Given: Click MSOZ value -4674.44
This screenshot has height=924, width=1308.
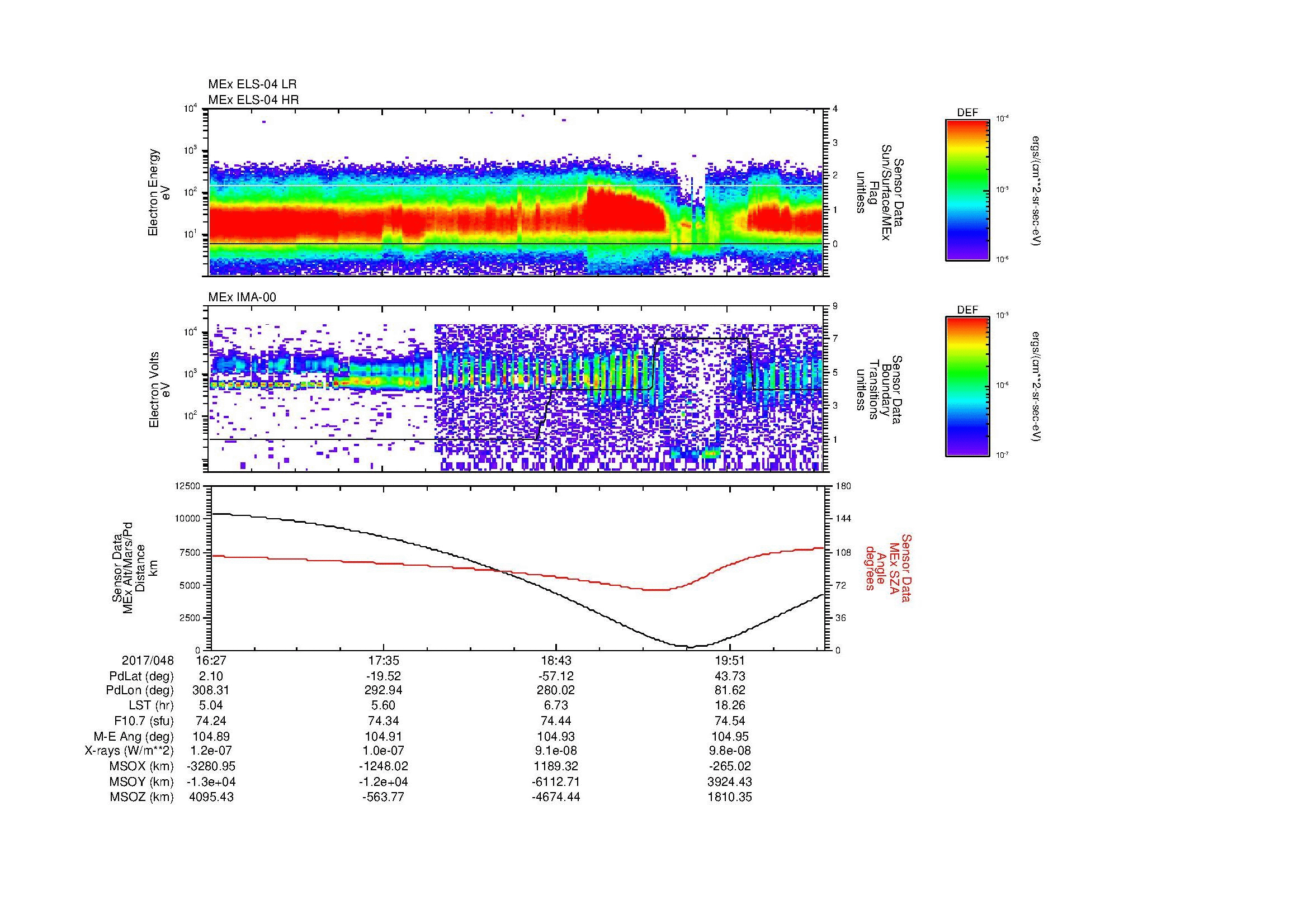Looking at the screenshot, I should [x=555, y=797].
